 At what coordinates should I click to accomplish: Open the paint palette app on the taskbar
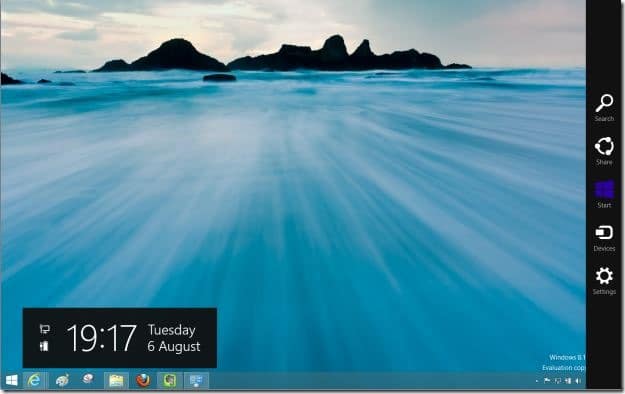62,380
